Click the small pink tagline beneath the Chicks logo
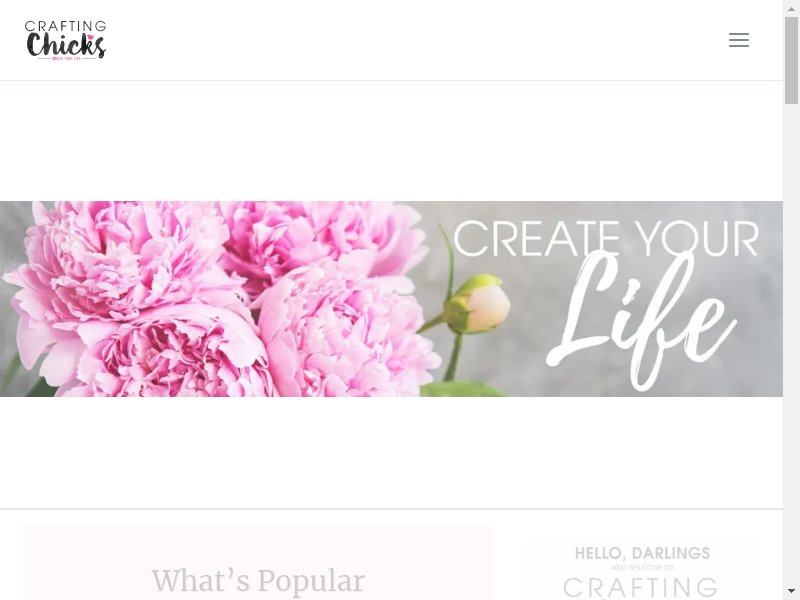800x600 pixels. click(x=66, y=59)
